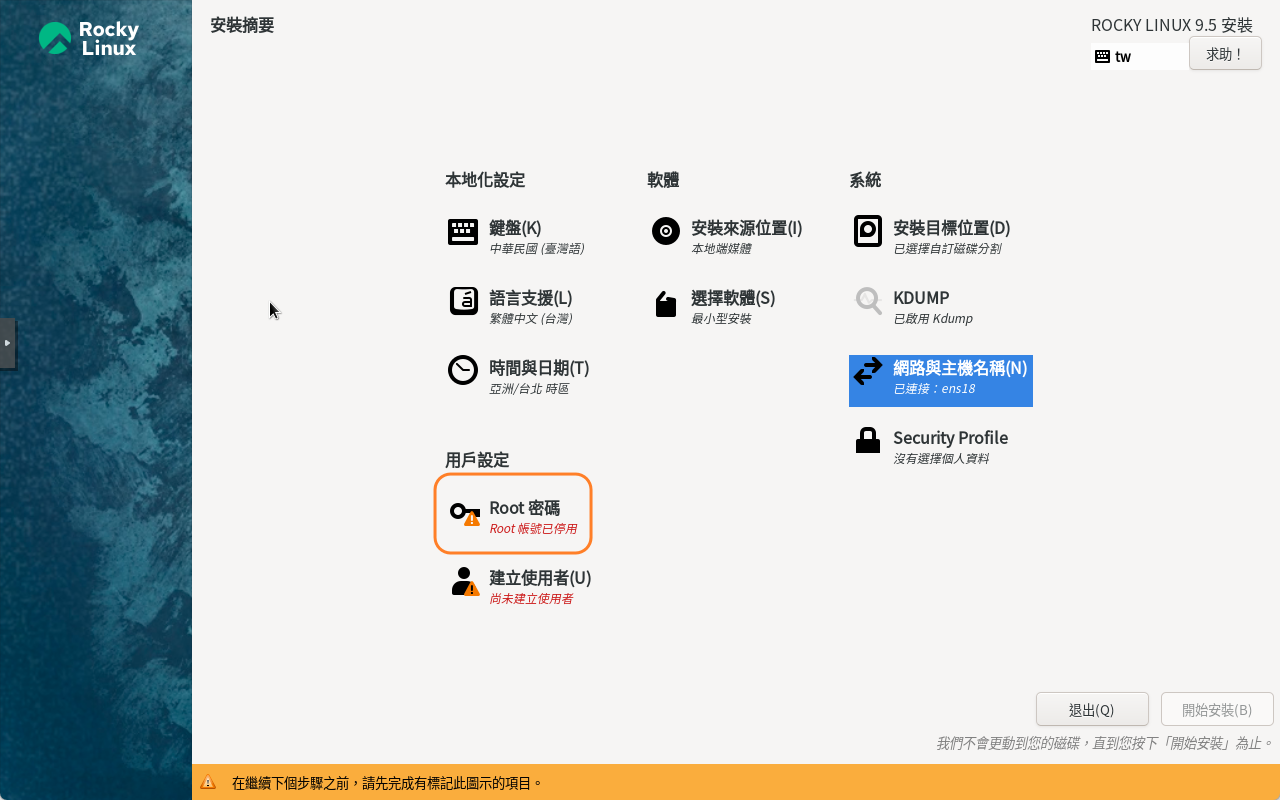Screen dimensions: 1280x800
Task: Click the magnifier icon for KDUMP
Action: click(x=867, y=301)
